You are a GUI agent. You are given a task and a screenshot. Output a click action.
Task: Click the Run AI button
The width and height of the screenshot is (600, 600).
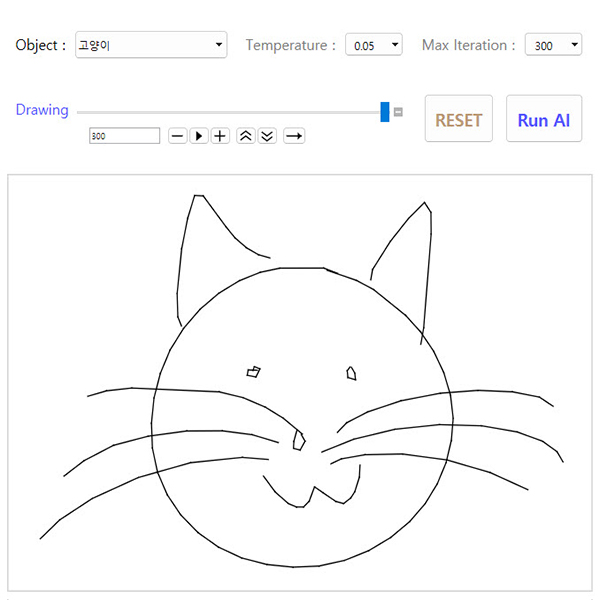(544, 119)
